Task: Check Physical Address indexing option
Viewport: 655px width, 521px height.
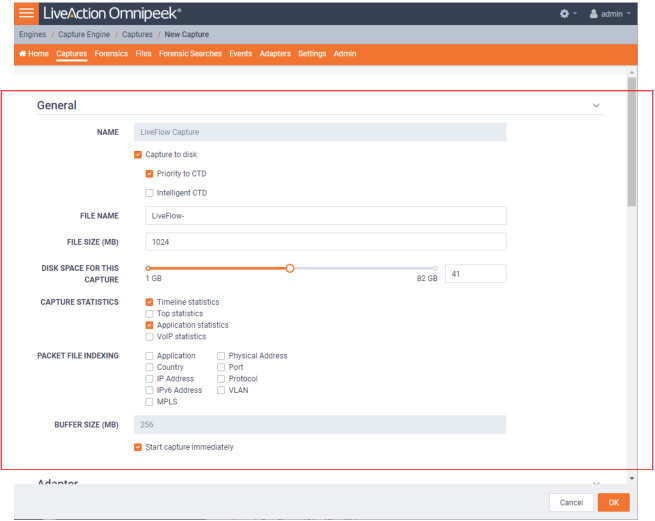Action: (221, 356)
